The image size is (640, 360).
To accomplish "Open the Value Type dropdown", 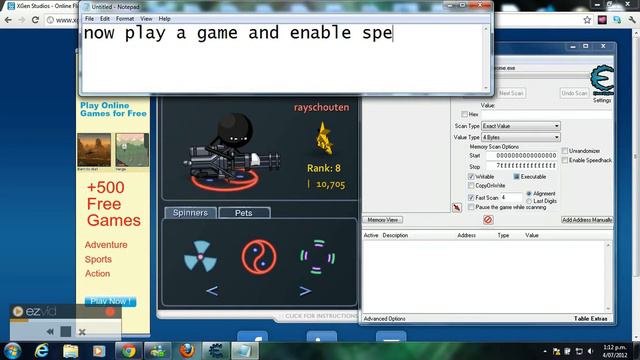I will pyautogui.click(x=521, y=138).
